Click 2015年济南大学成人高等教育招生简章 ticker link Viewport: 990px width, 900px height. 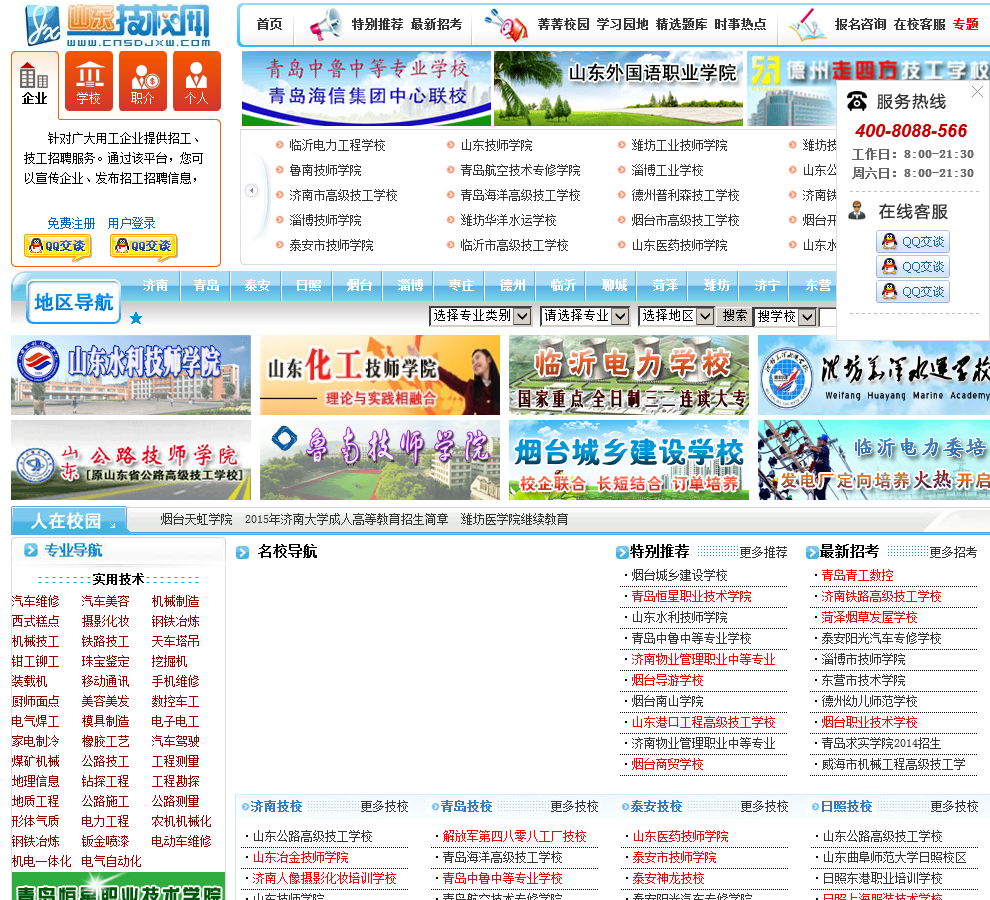point(347,519)
